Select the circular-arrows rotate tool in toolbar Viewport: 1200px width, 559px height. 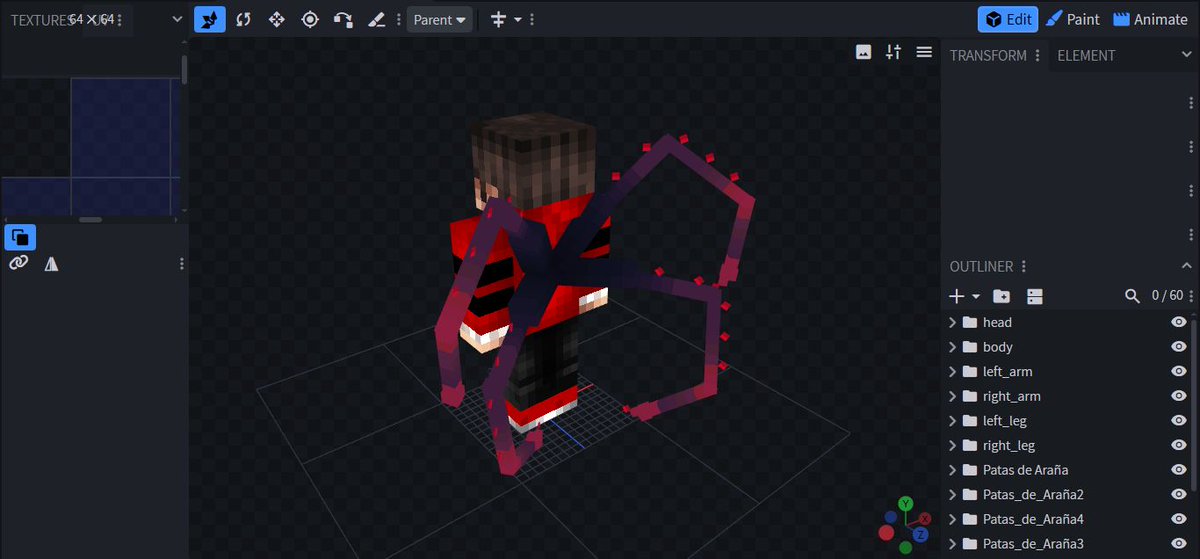(x=243, y=19)
